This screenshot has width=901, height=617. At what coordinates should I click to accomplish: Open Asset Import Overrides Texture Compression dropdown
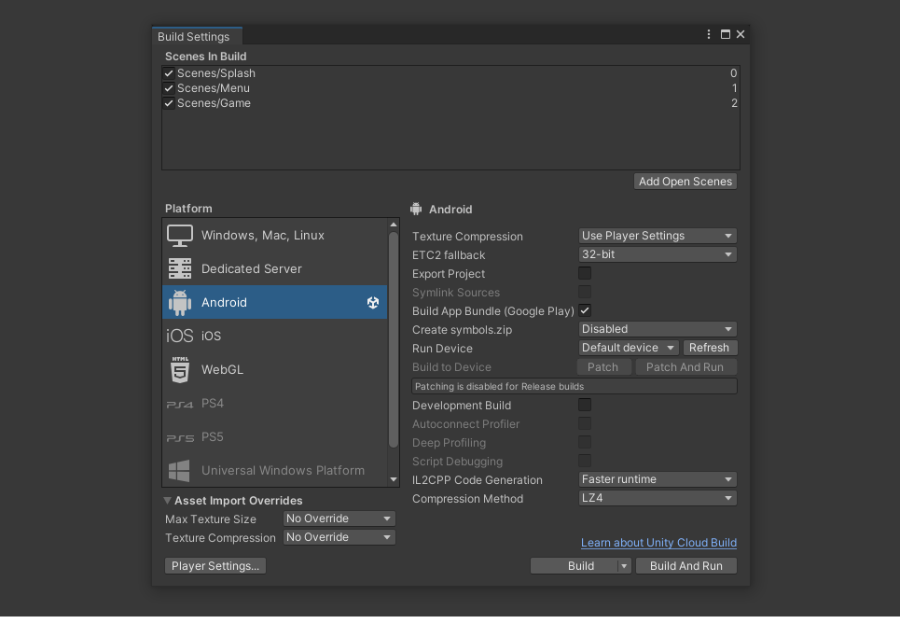(x=339, y=538)
